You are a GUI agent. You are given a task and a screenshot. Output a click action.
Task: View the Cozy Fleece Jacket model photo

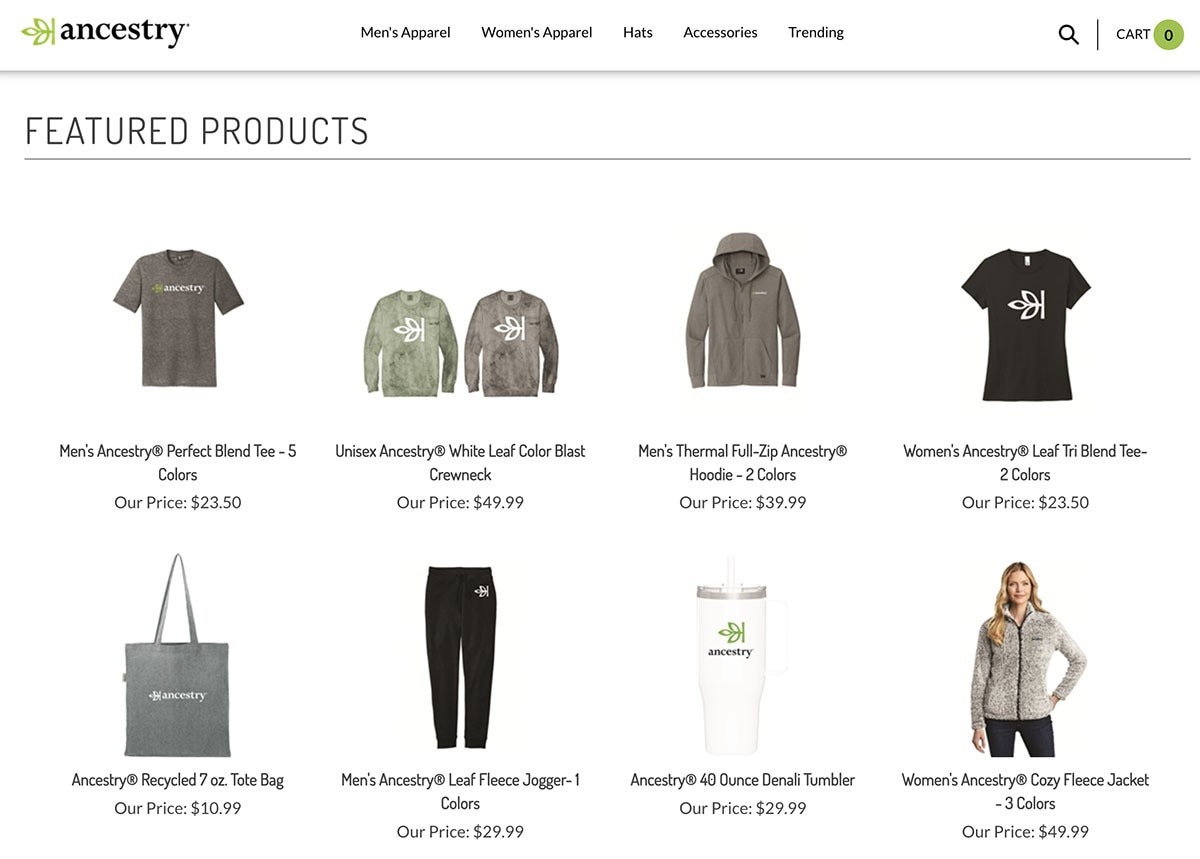pos(1027,659)
